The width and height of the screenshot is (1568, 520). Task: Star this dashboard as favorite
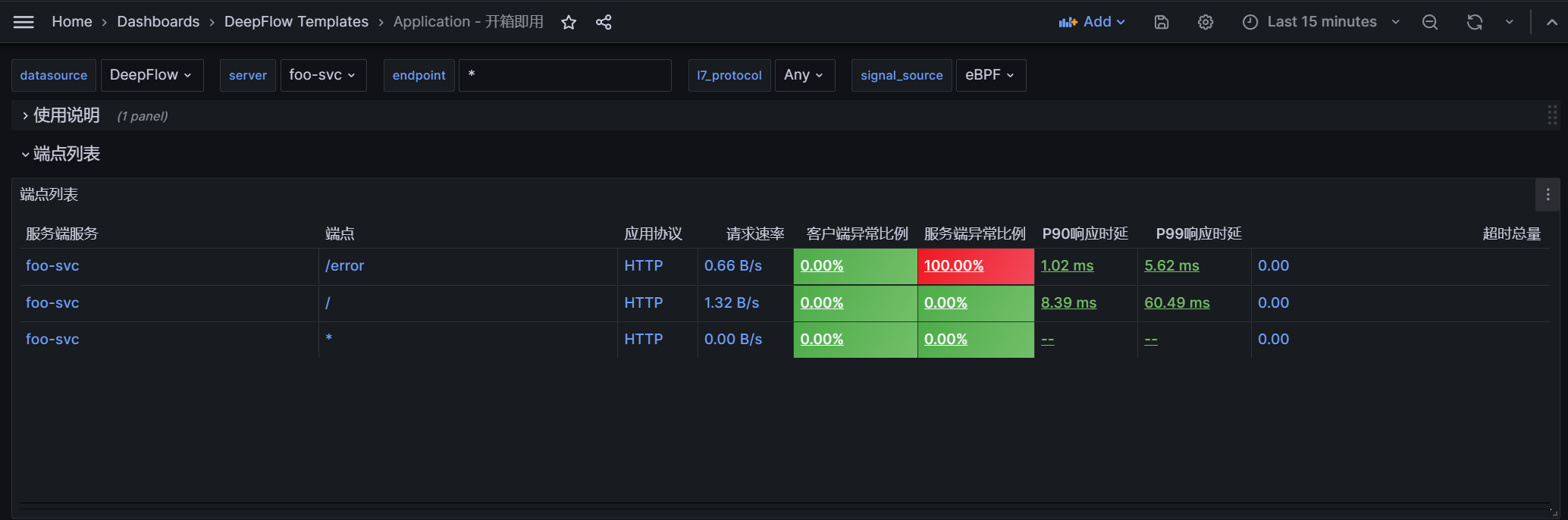[569, 22]
